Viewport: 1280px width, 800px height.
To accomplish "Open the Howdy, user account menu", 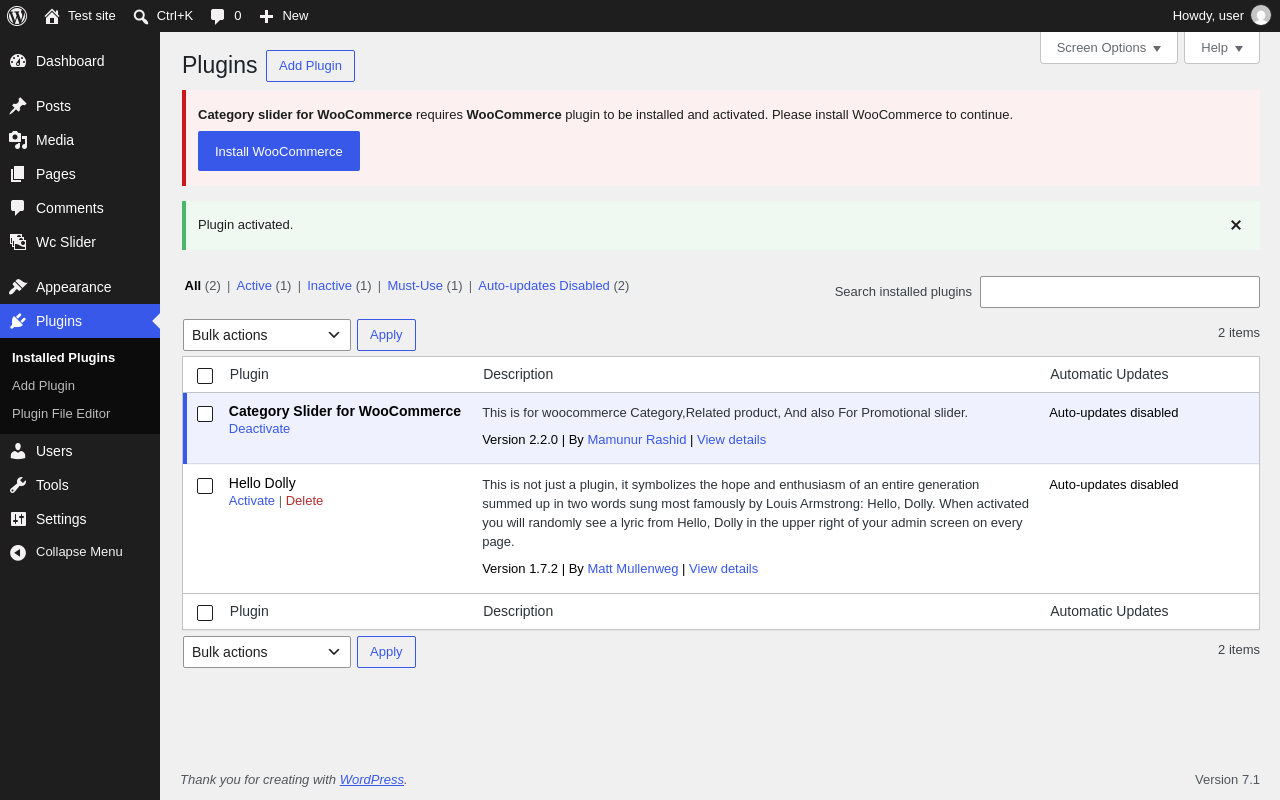I will click(x=1221, y=16).
